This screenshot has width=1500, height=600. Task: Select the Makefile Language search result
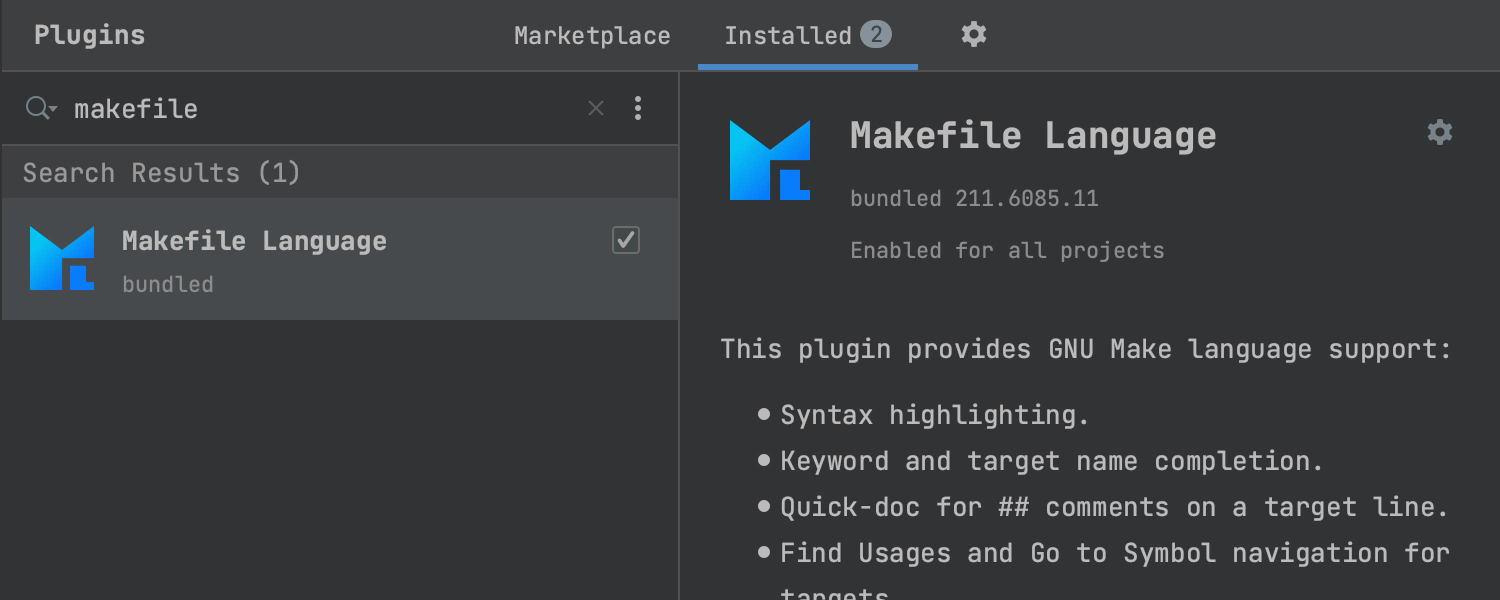click(x=340, y=259)
